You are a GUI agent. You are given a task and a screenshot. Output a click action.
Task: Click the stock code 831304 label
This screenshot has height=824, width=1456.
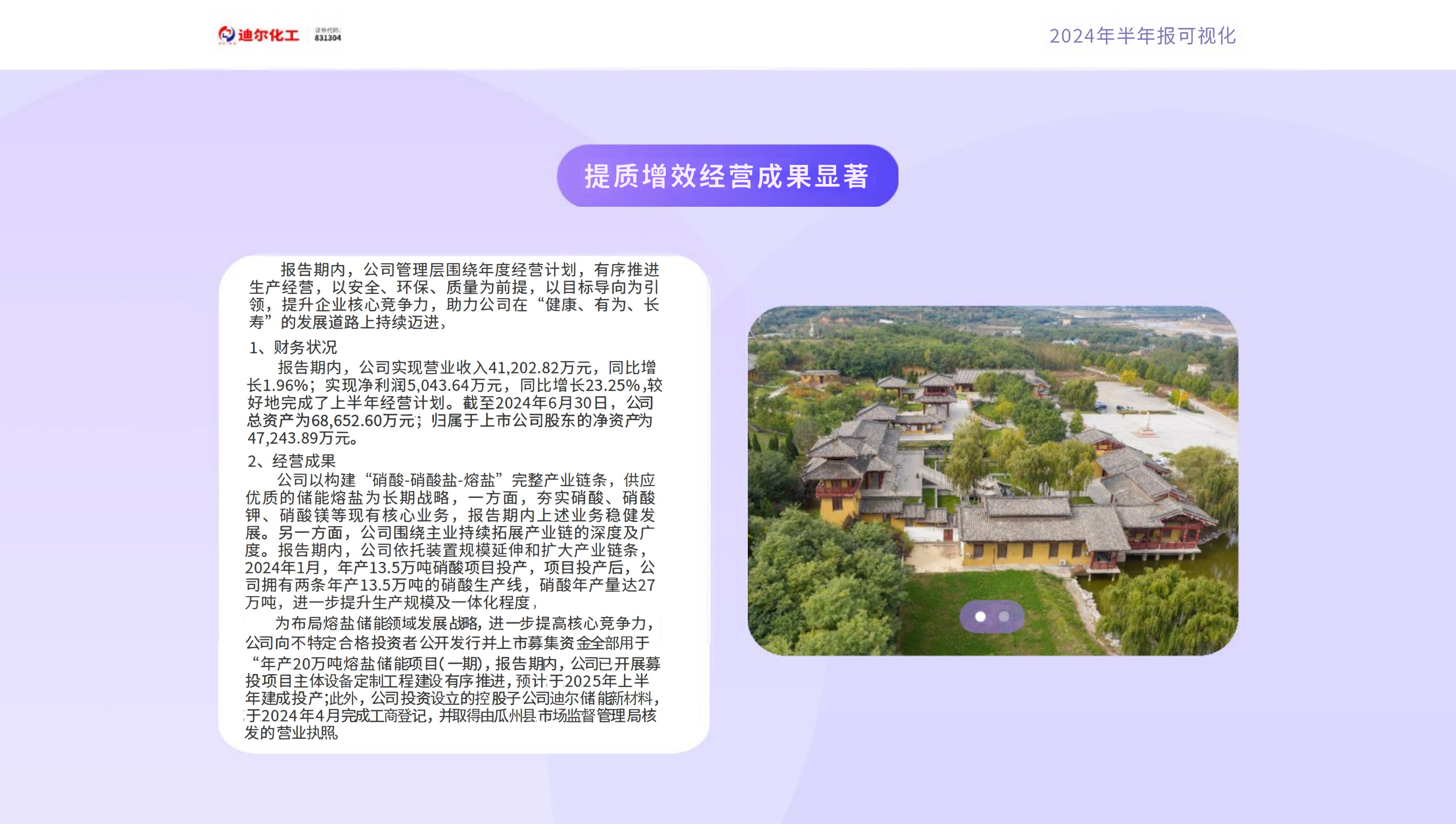328,37
